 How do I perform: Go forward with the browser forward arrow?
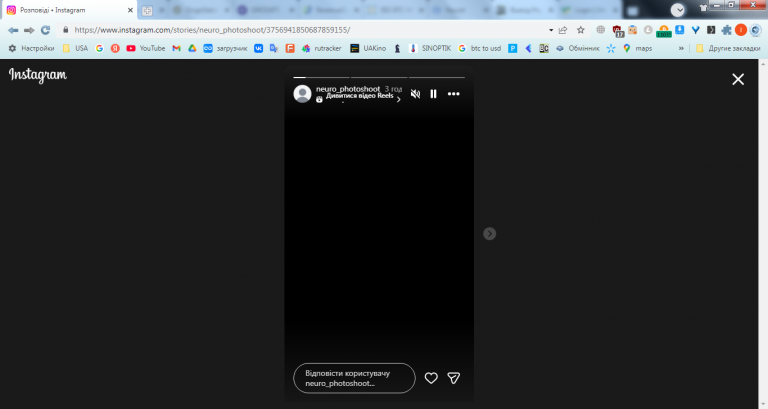(29, 30)
